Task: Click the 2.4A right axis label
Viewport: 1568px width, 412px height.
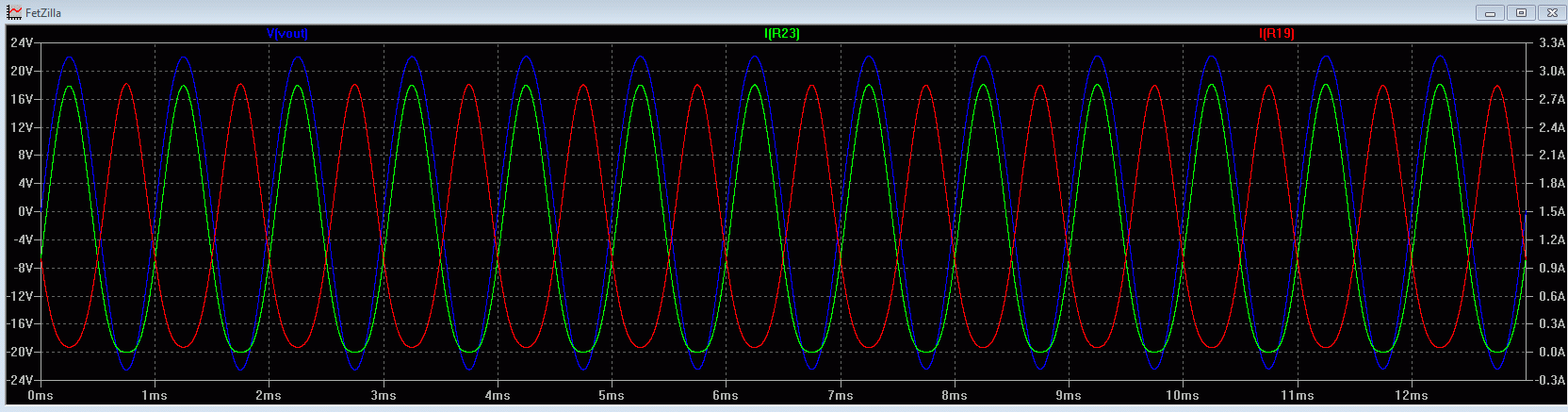Action: pyautogui.click(x=1551, y=127)
